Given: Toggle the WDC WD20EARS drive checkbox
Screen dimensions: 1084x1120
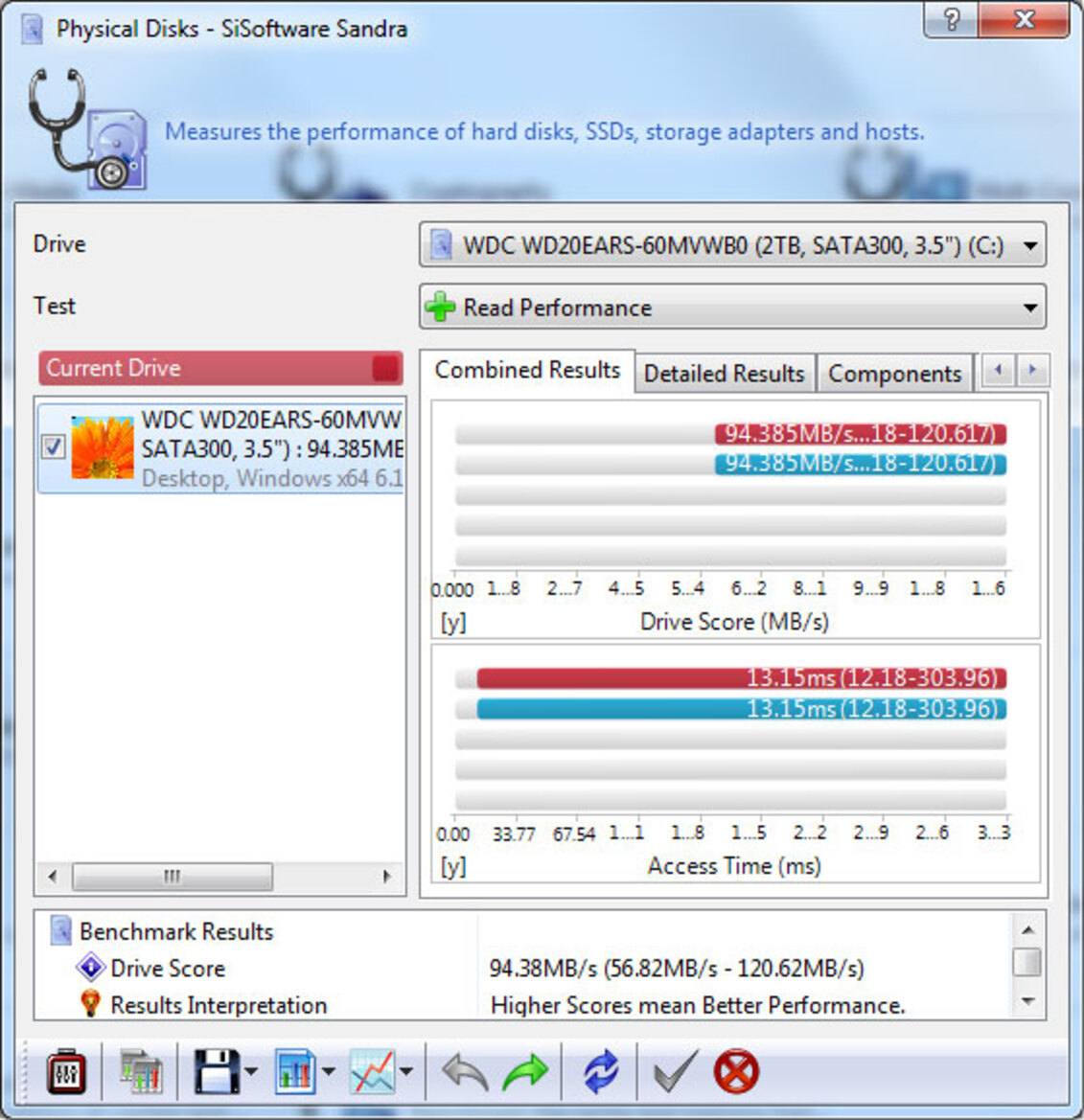Looking at the screenshot, I should click(54, 446).
